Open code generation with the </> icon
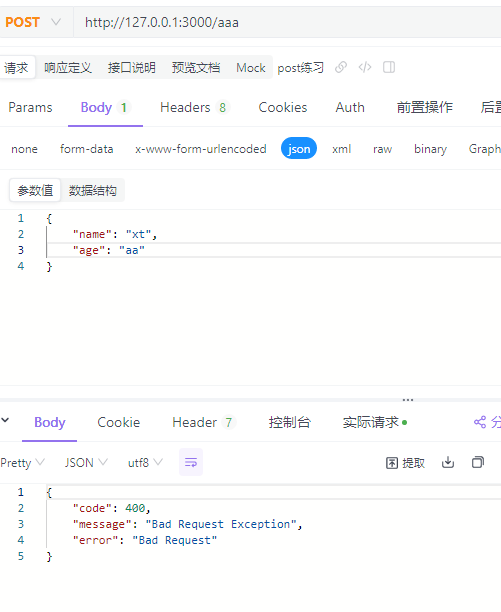This screenshot has width=501, height=612. [365, 68]
